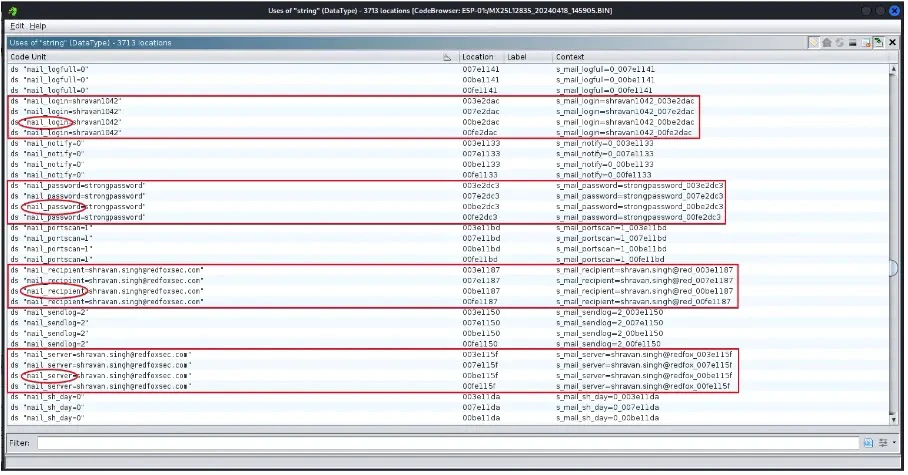Open the Edit menu
Screen dimensions: 908x475
click(17, 25)
